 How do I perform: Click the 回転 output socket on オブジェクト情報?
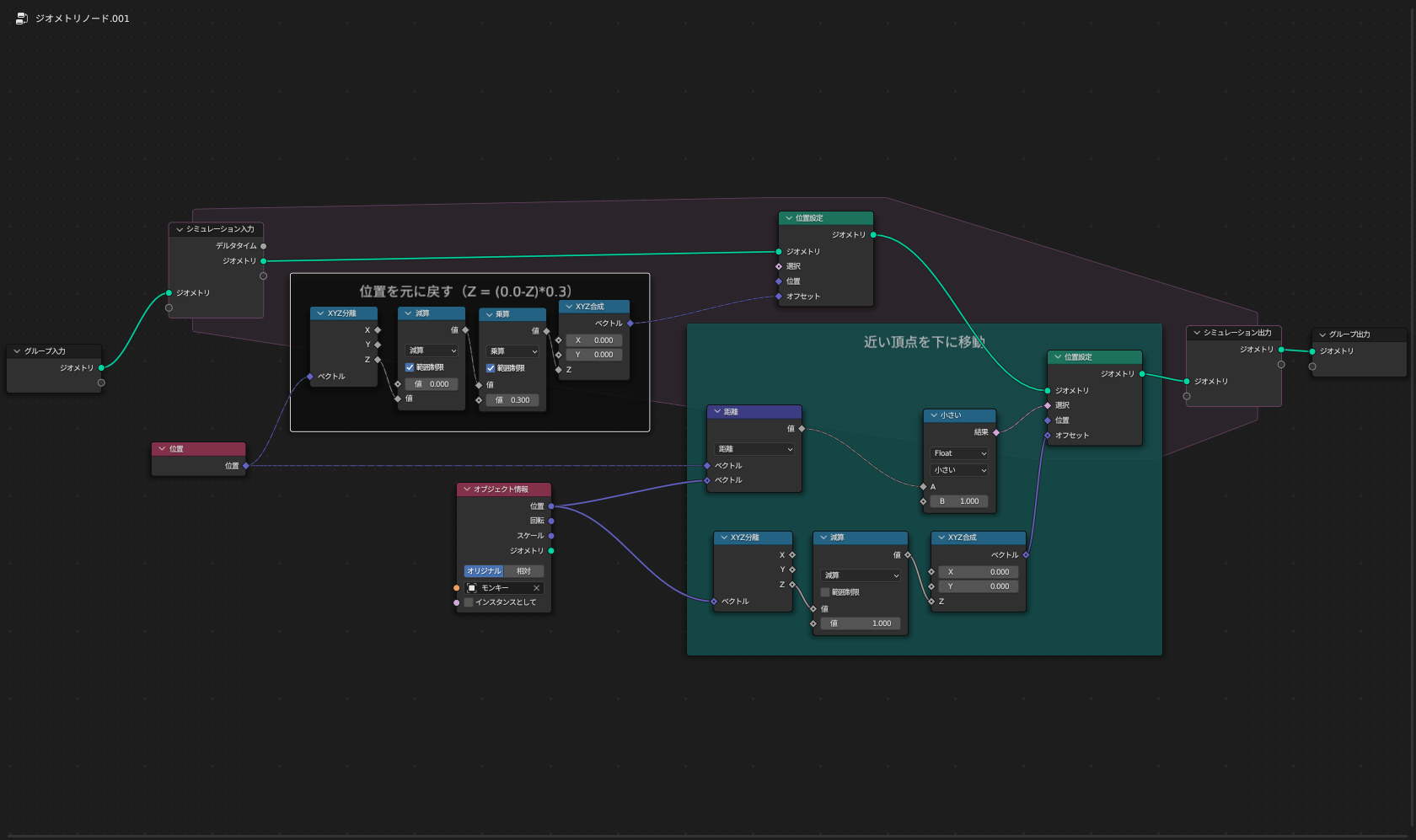551,521
